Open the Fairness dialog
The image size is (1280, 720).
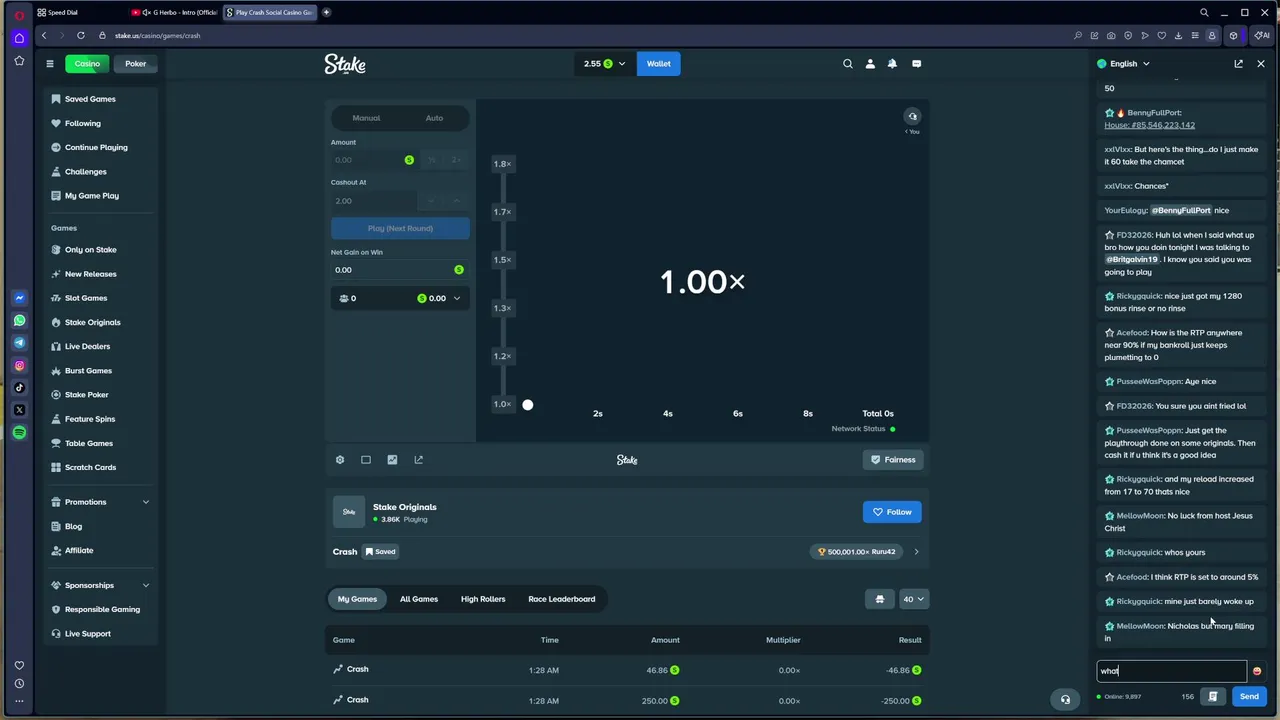(x=893, y=460)
